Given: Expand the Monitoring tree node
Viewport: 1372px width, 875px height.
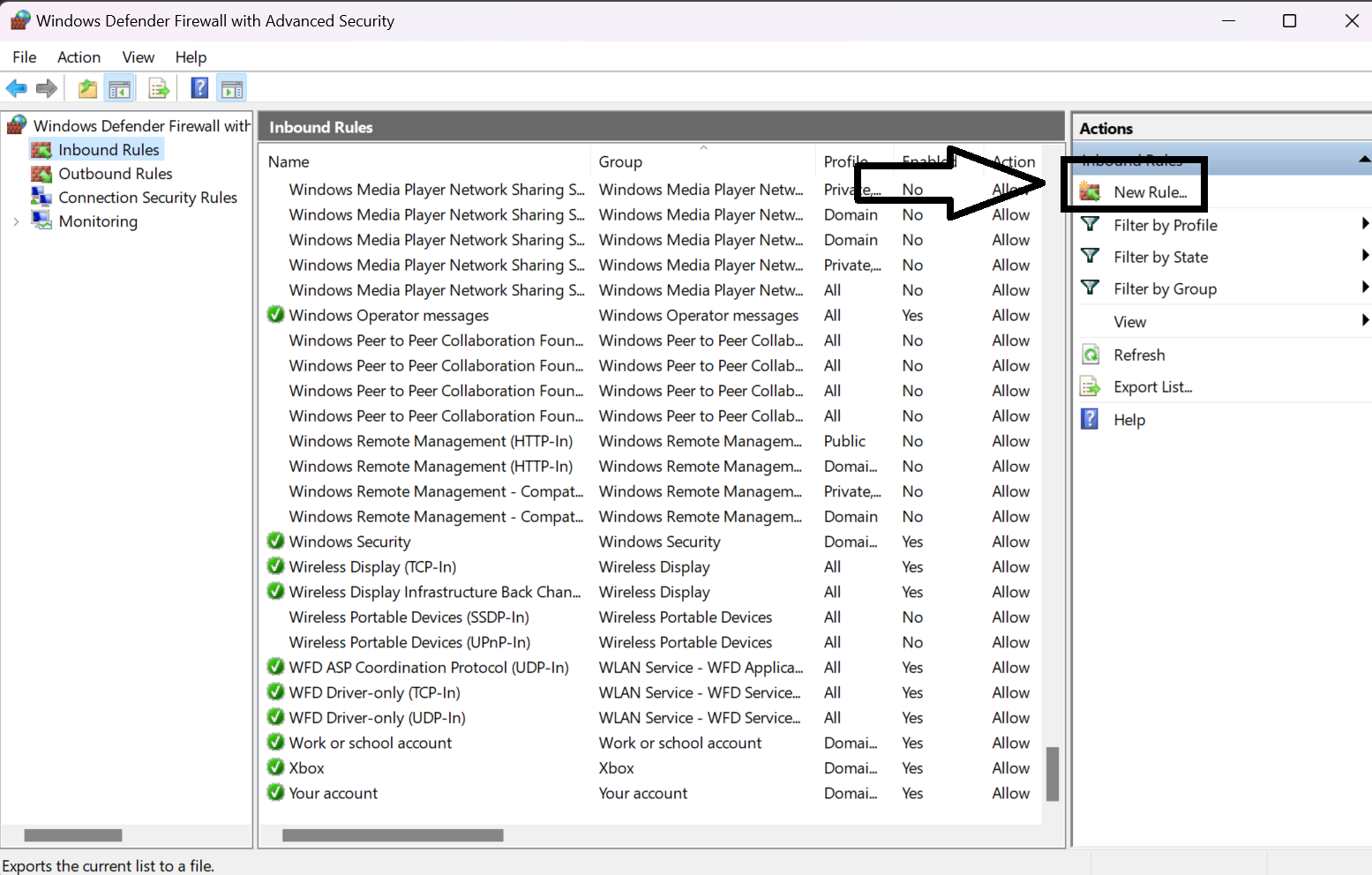Looking at the screenshot, I should (16, 221).
